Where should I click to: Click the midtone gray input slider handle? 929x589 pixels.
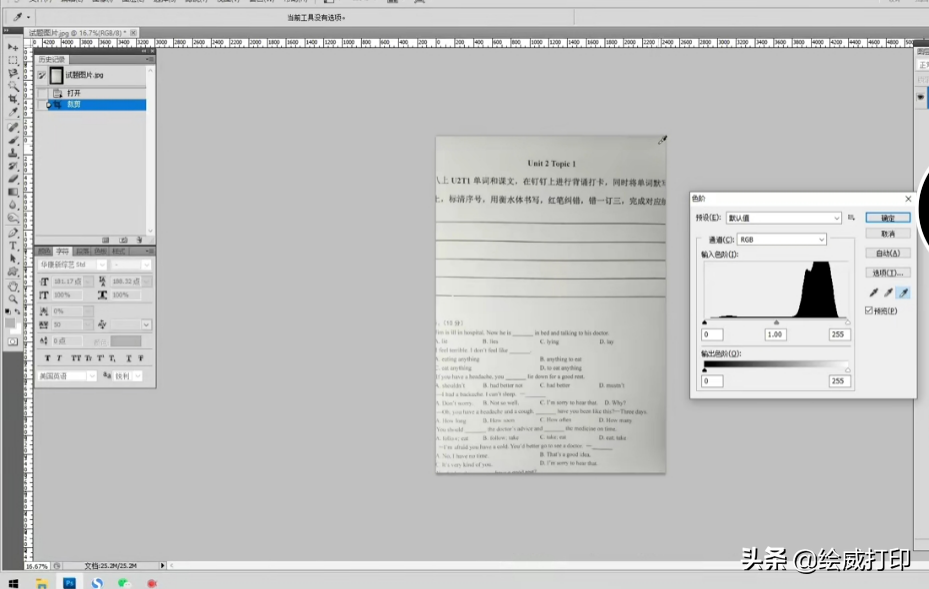(x=776, y=322)
